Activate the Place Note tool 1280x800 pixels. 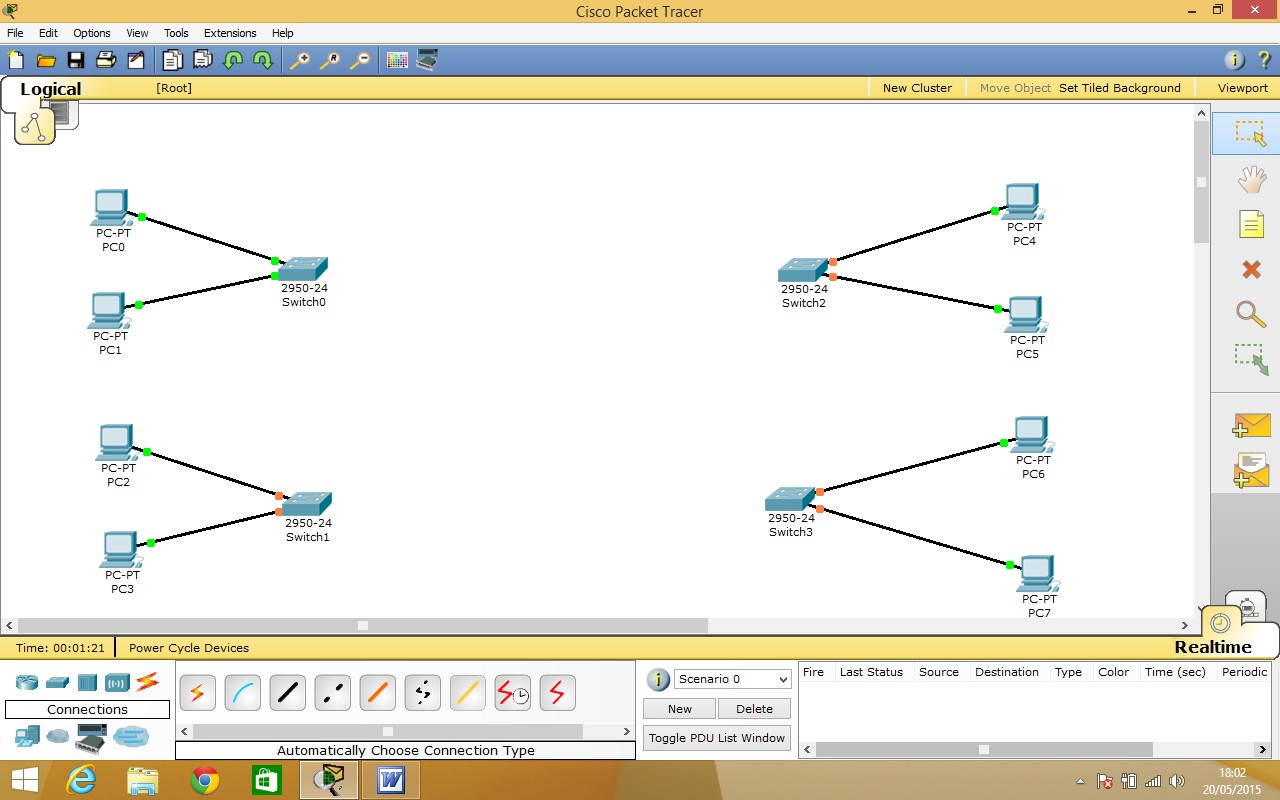pos(1252,224)
